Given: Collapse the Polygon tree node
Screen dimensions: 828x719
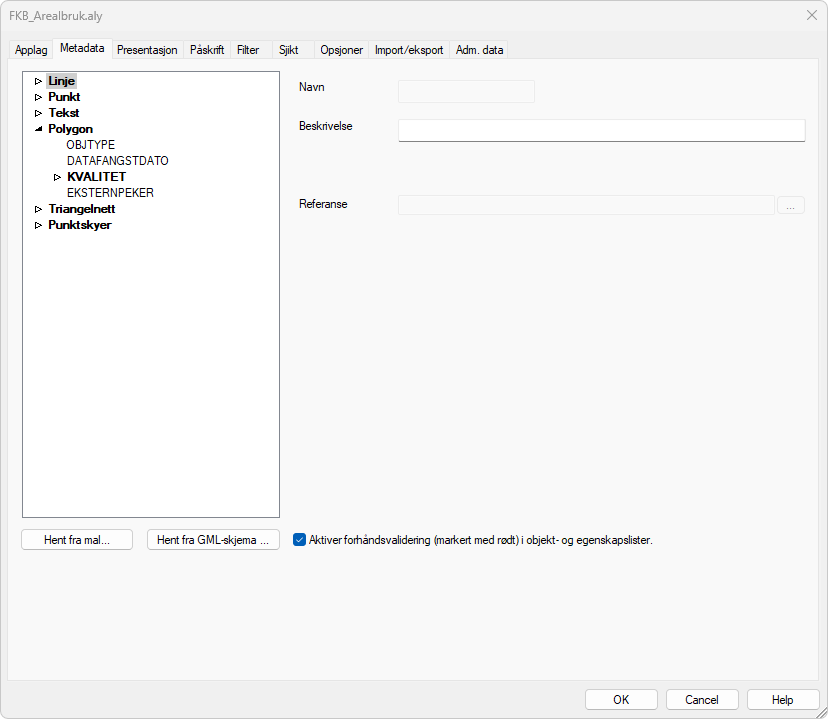Looking at the screenshot, I should 39,128.
